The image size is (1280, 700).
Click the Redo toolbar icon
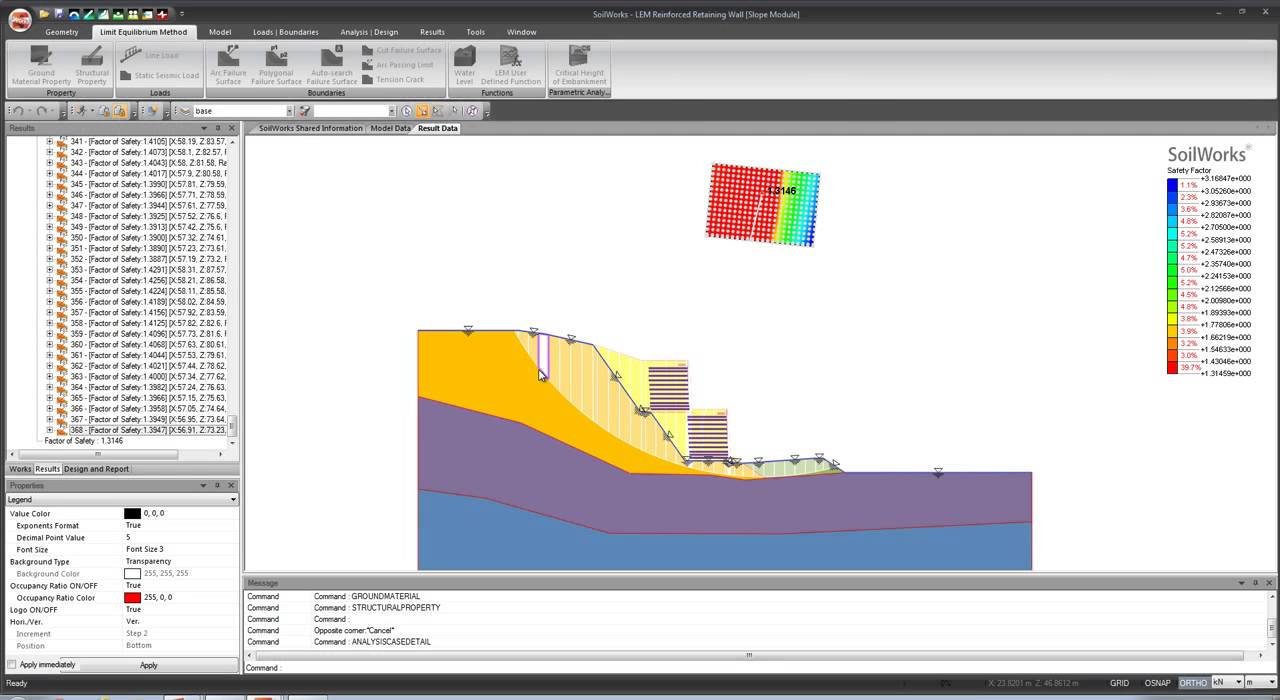click(43, 111)
